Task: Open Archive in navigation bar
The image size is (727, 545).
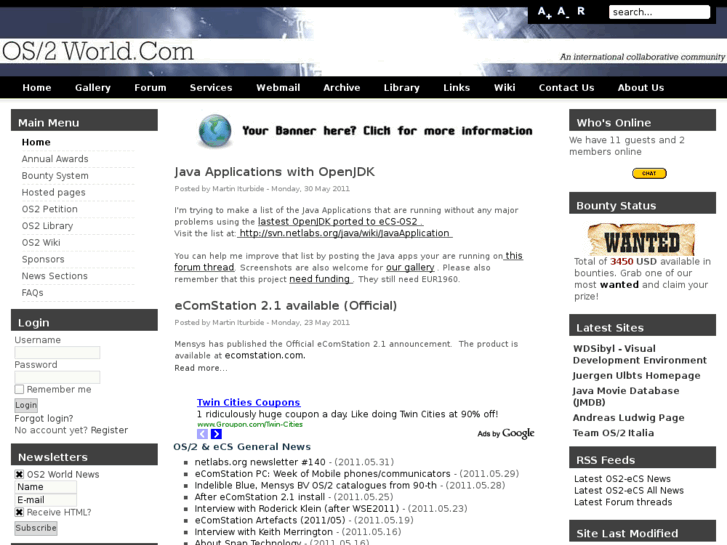Action: 342,88
